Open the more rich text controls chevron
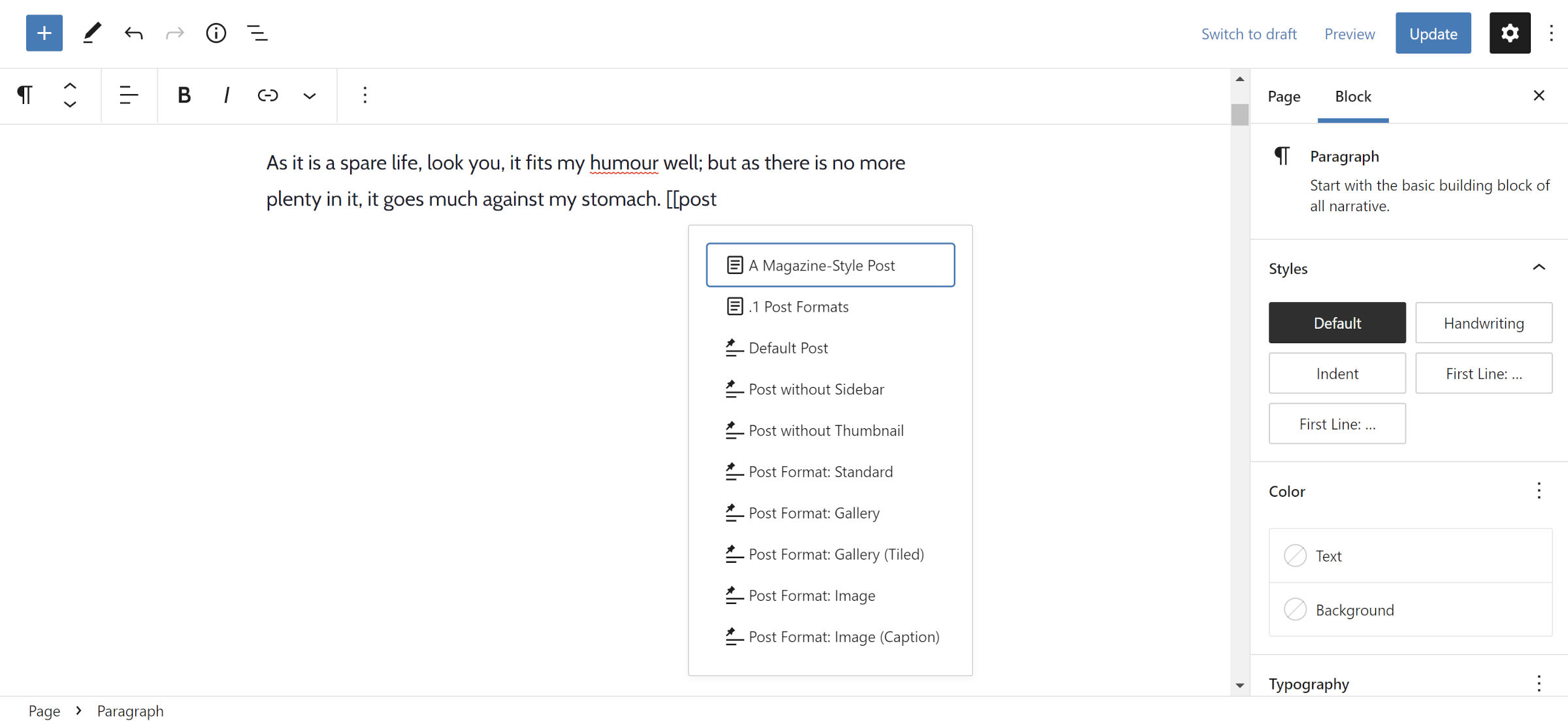This screenshot has width=1568, height=721. (309, 96)
